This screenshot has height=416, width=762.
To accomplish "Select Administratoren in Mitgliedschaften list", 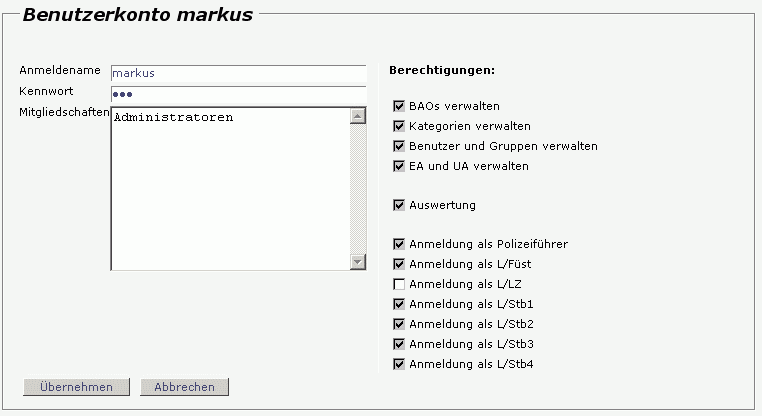I will pyautogui.click(x=174, y=118).
